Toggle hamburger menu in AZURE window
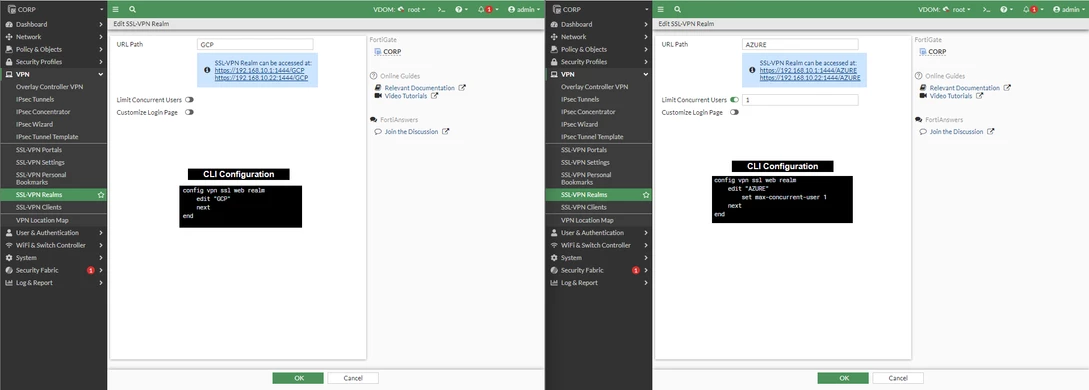 point(661,10)
